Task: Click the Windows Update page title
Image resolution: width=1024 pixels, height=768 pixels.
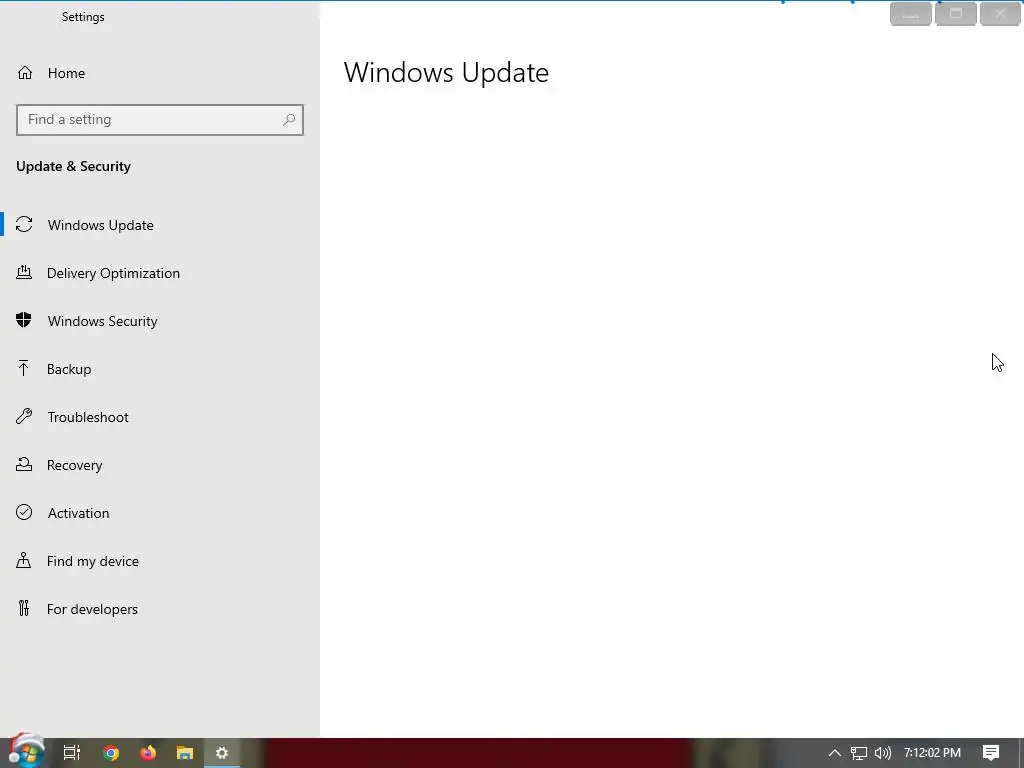Action: [x=446, y=72]
